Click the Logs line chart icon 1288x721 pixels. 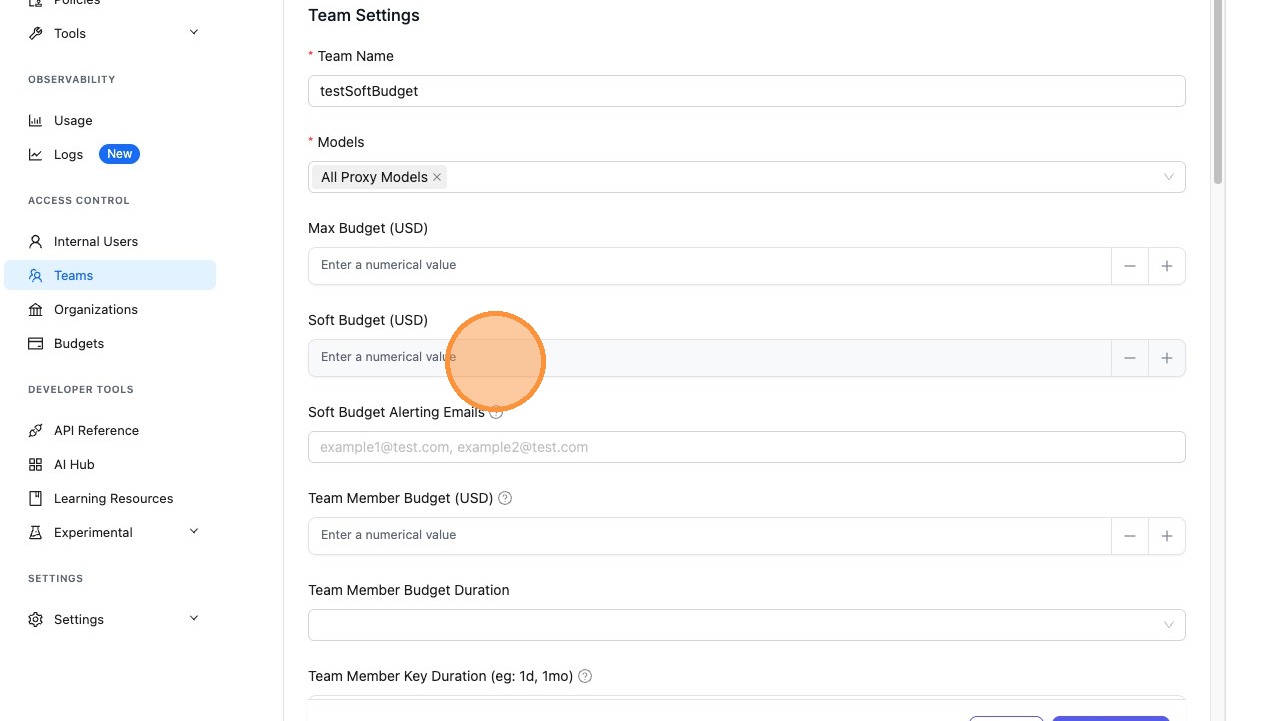36,155
